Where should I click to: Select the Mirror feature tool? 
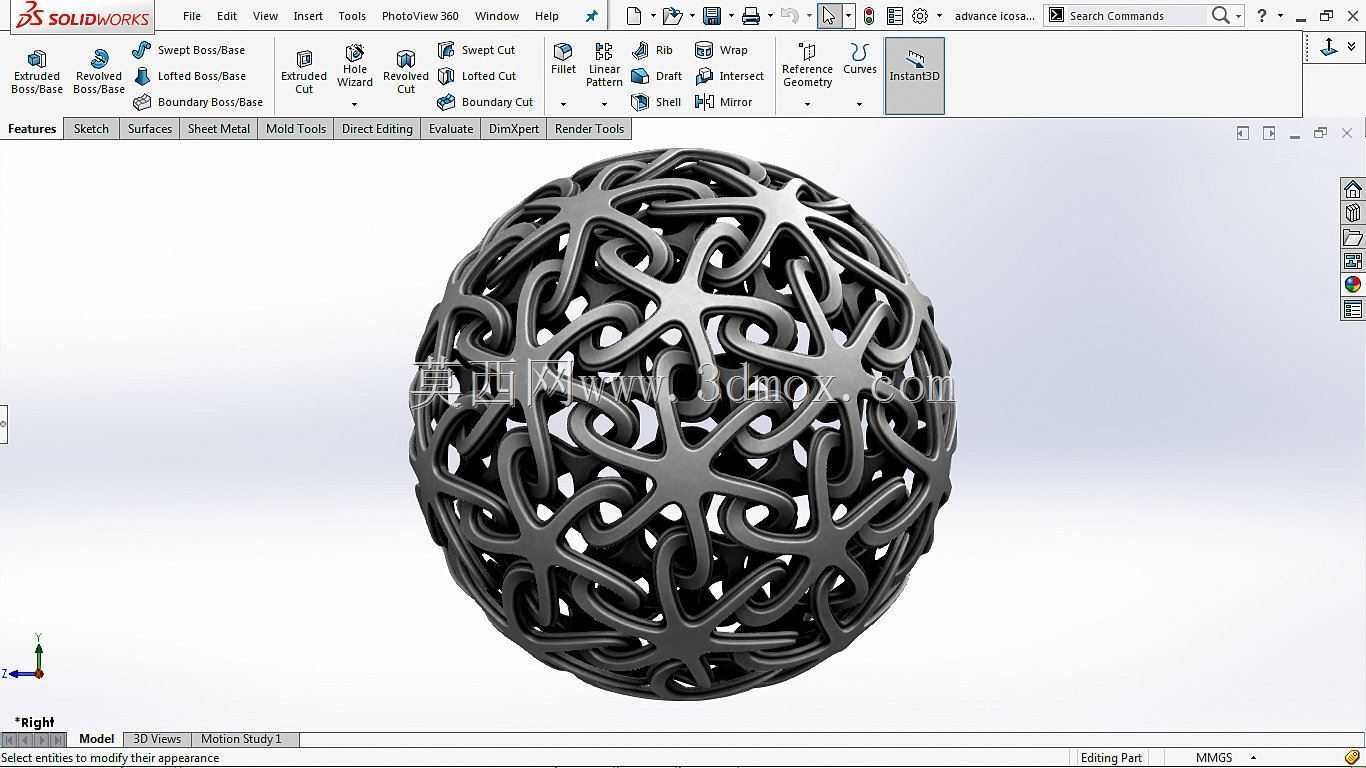(723, 102)
